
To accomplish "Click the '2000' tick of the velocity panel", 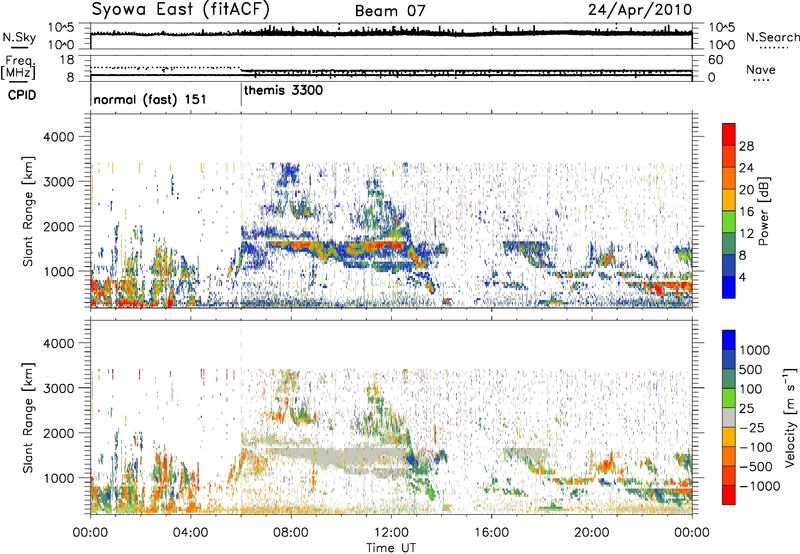I will point(58,433).
